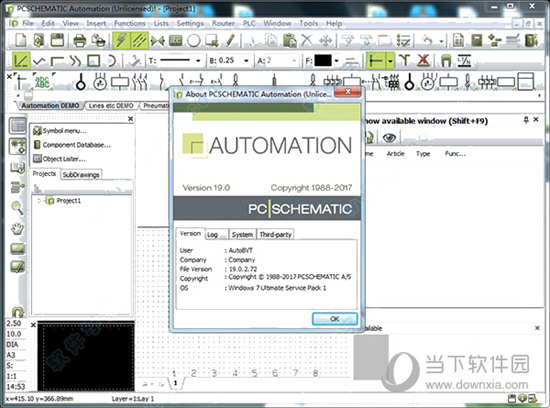Pick the motor symbol in pickmenu
The height and width of the screenshot is (408, 550).
100,82
